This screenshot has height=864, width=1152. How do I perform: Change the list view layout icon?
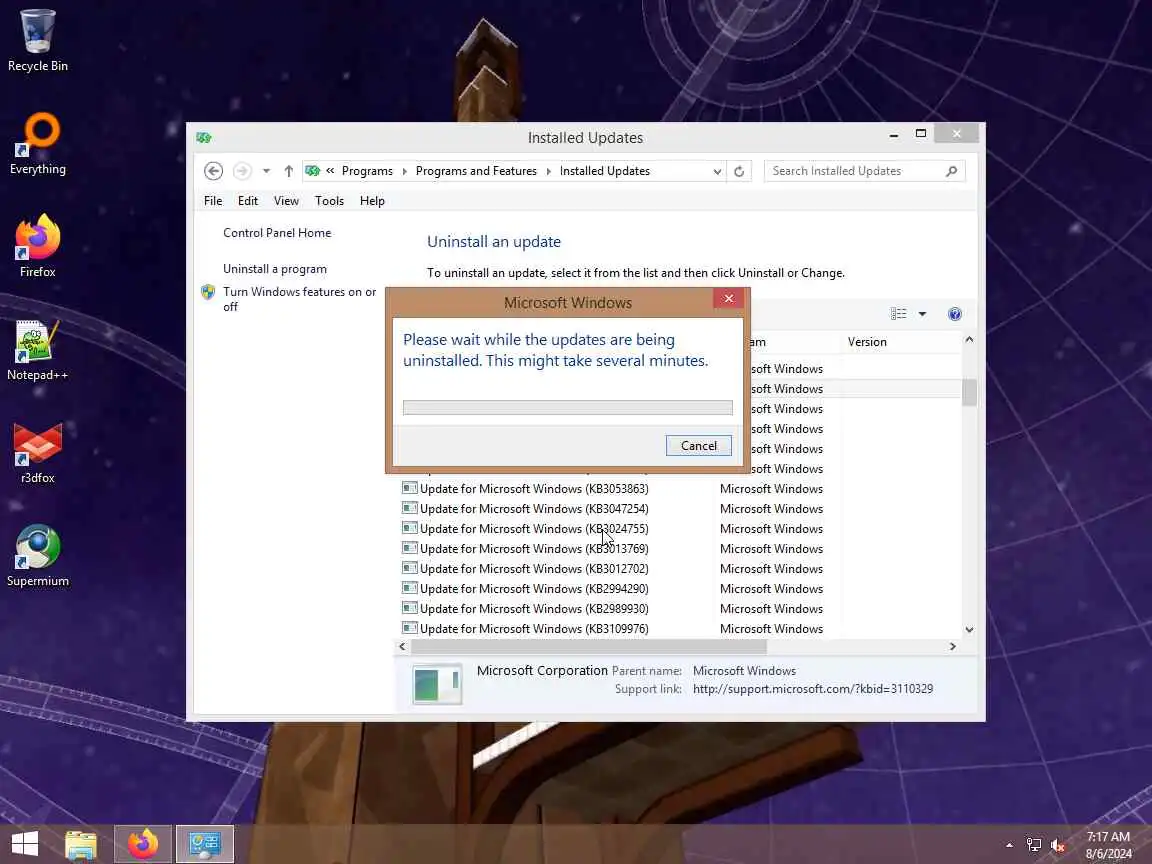point(899,314)
